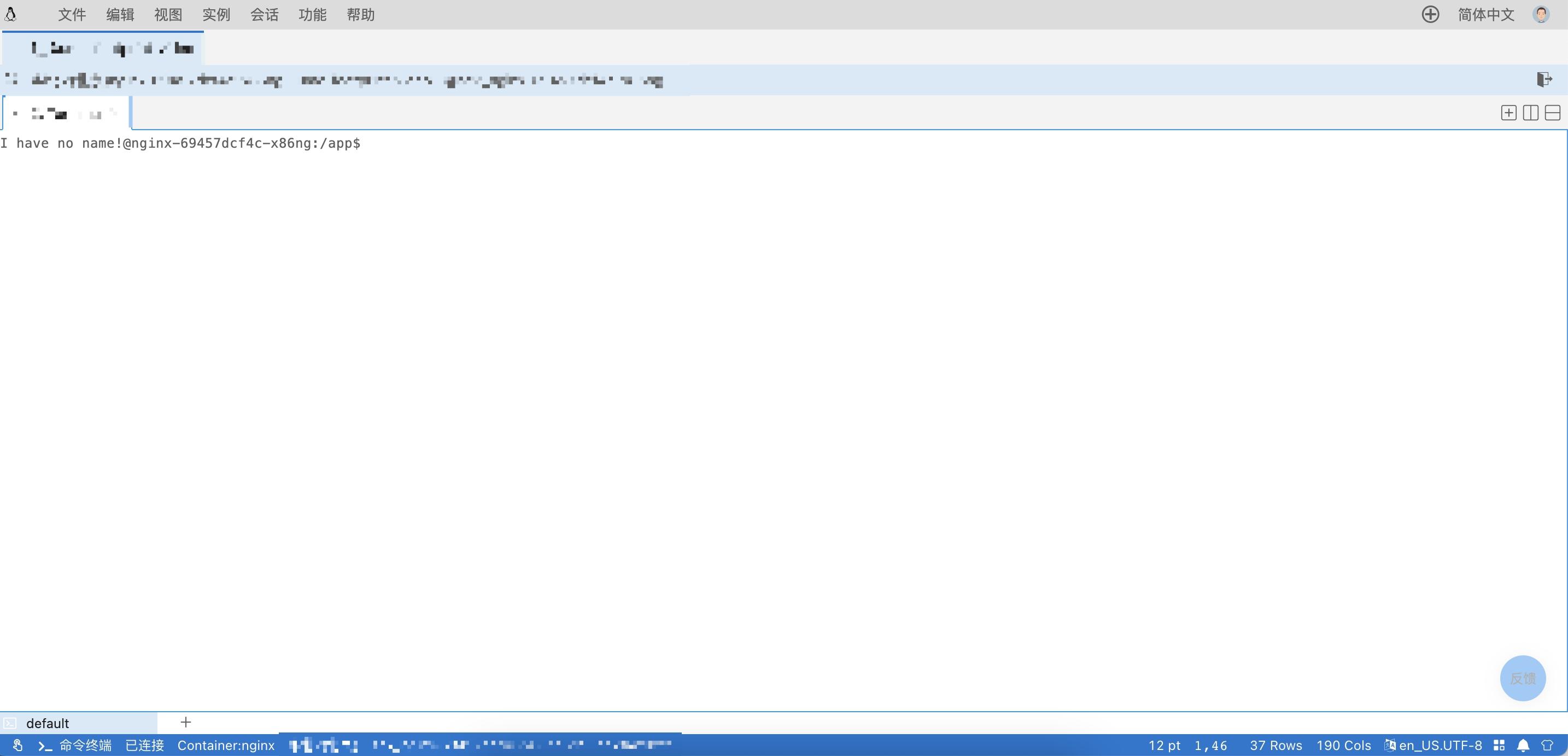Click the touch hand icon in status bar
This screenshot has height=756, width=1568.
pyautogui.click(x=17, y=745)
